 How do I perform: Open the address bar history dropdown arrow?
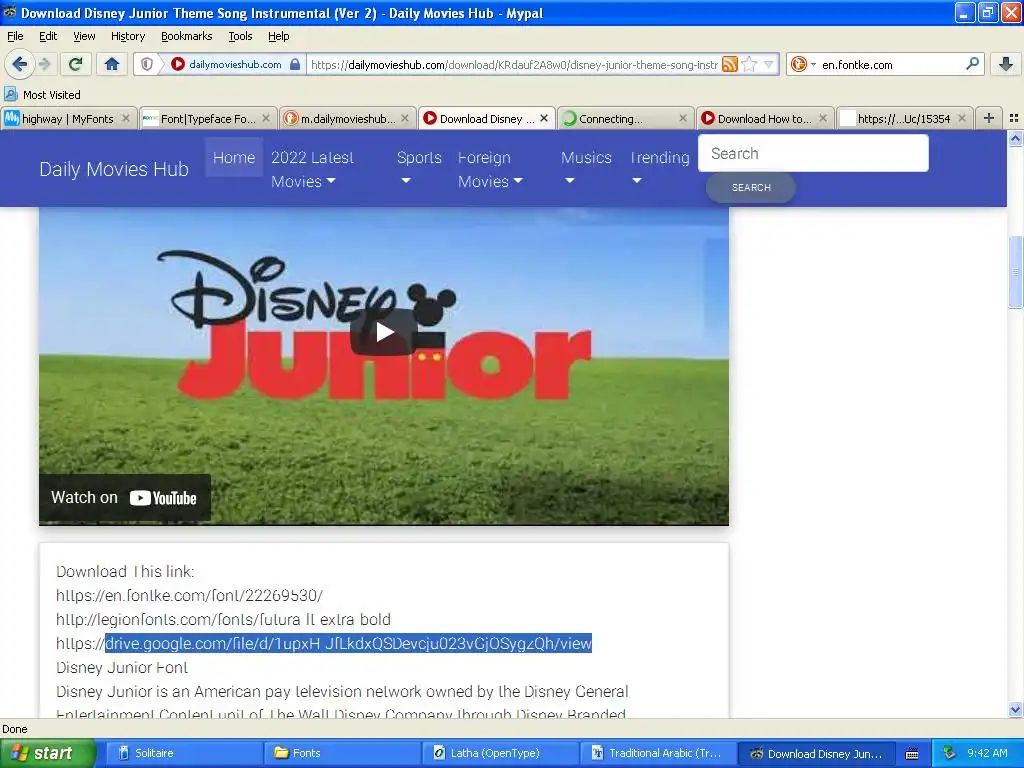pos(769,64)
